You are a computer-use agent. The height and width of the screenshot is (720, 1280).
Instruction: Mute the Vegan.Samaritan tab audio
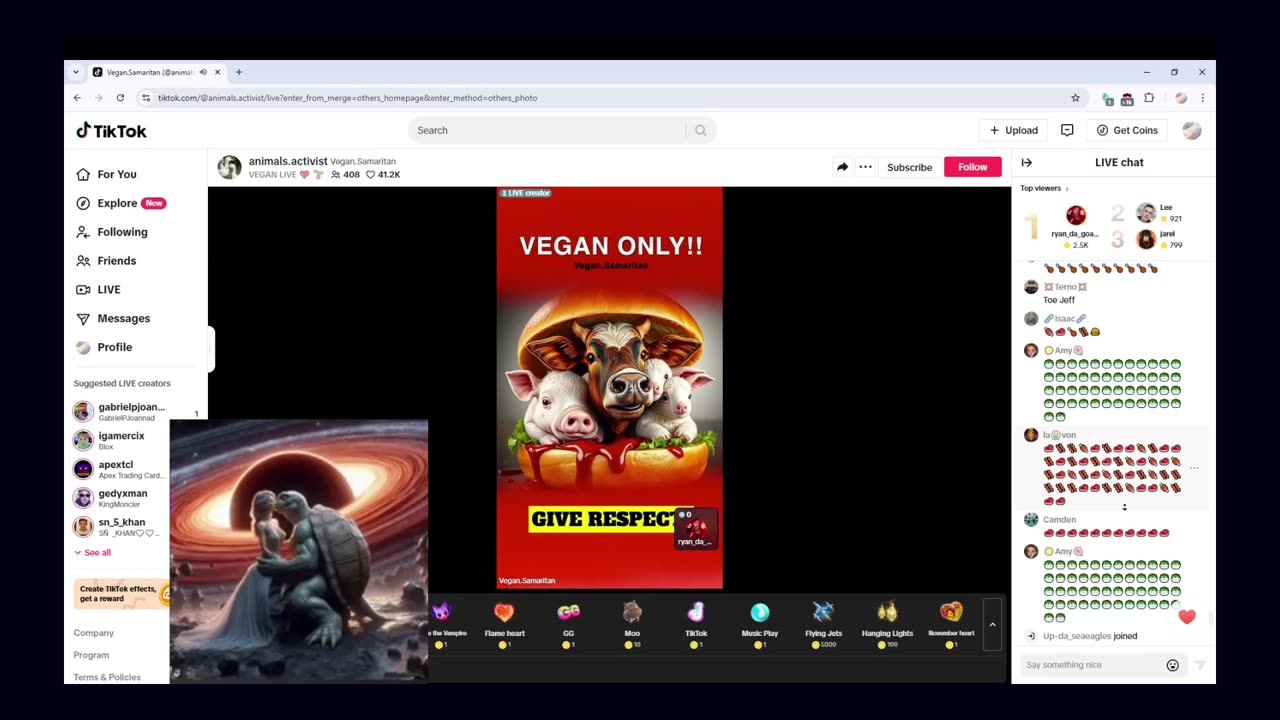point(203,72)
